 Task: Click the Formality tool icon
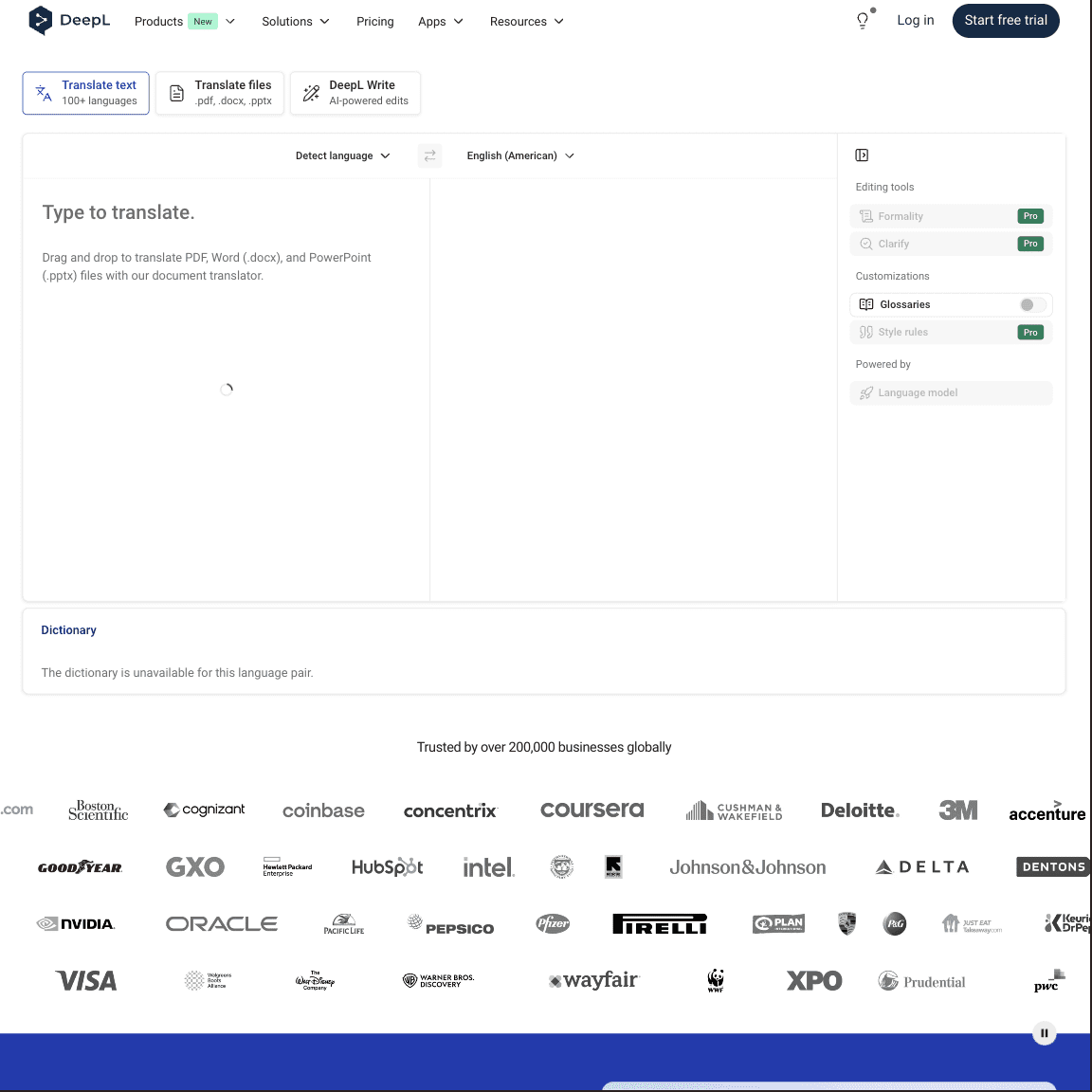(x=865, y=216)
